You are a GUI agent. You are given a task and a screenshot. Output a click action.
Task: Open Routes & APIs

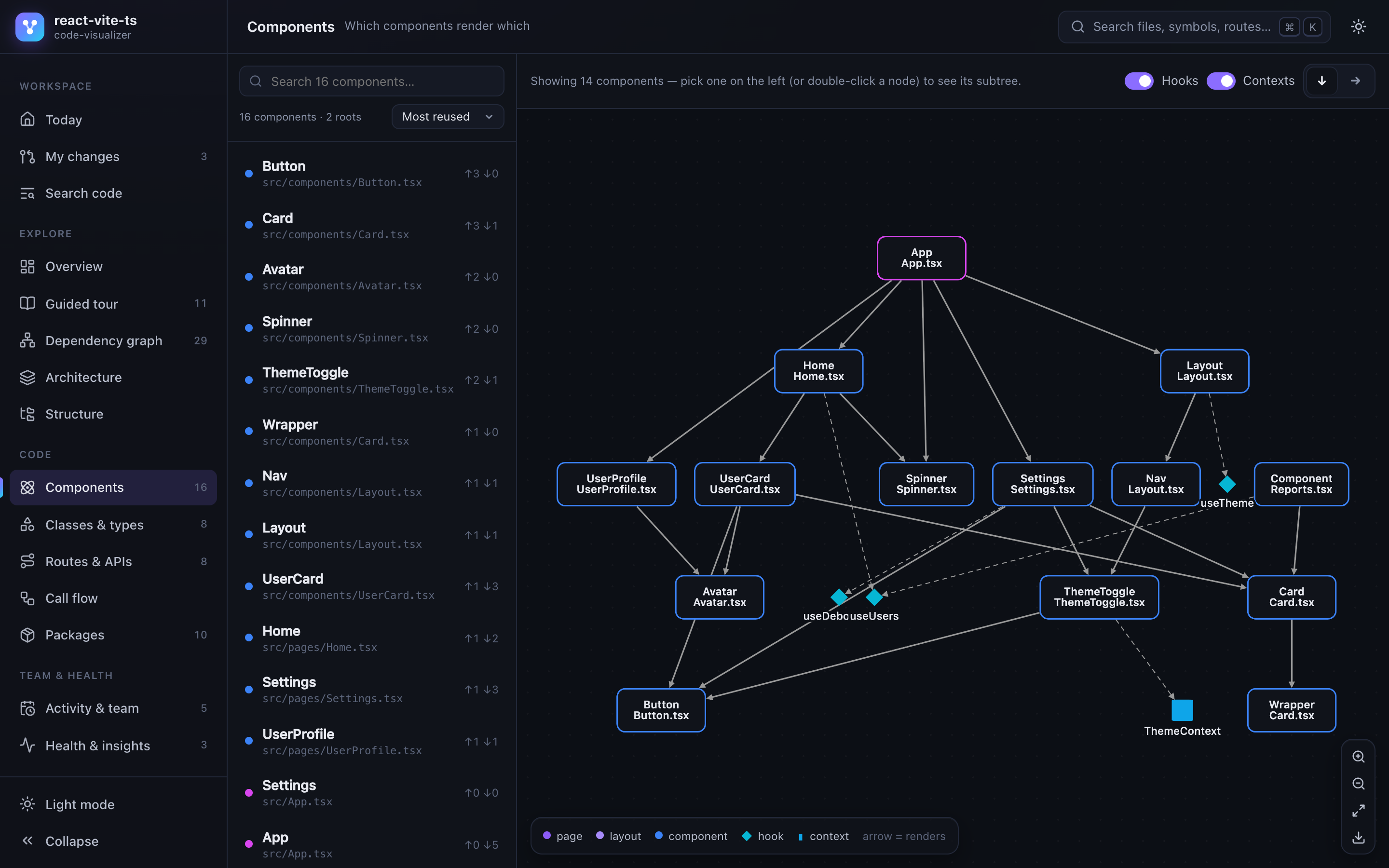tap(114, 561)
